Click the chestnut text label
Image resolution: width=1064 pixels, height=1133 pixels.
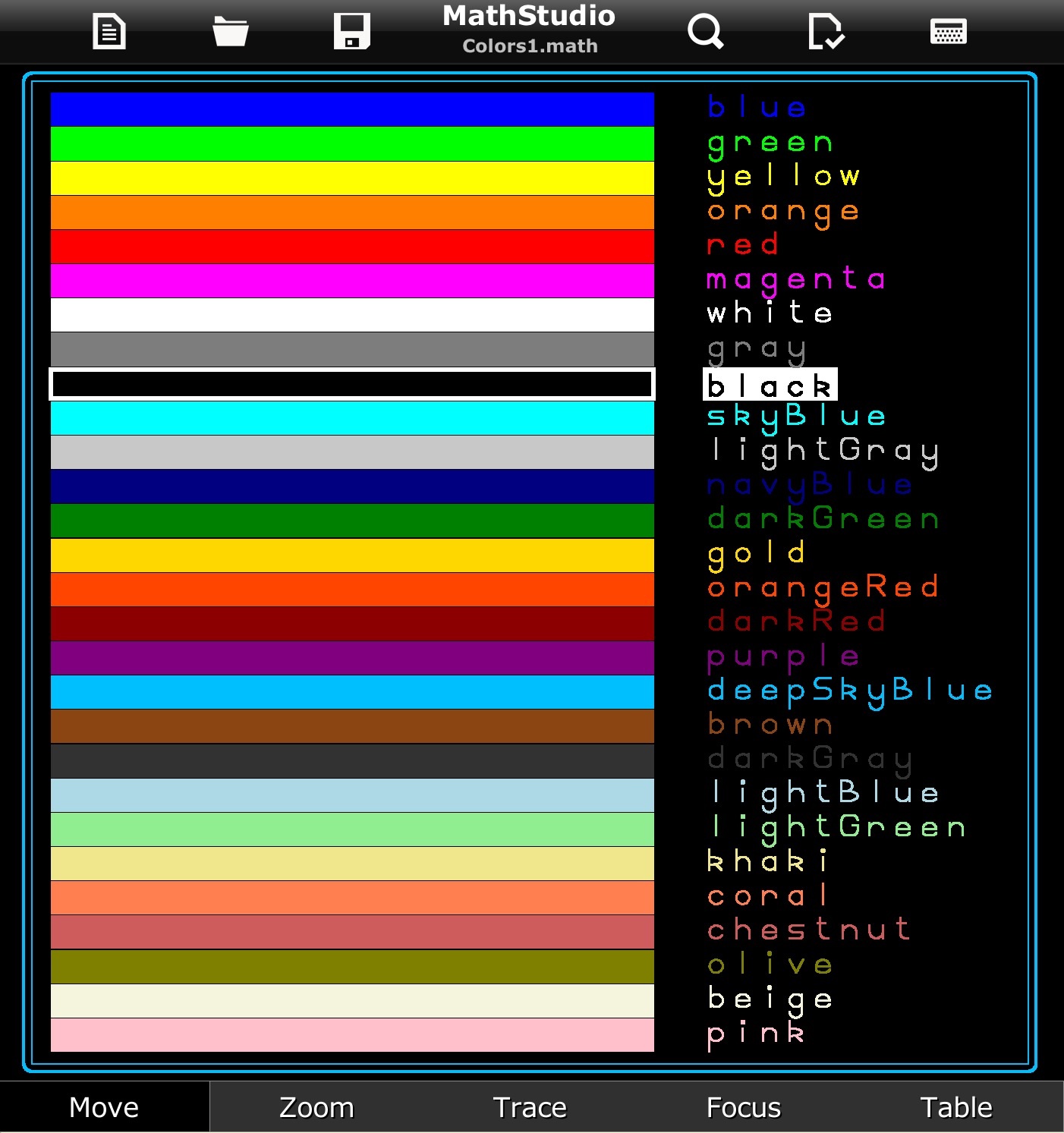point(808,930)
